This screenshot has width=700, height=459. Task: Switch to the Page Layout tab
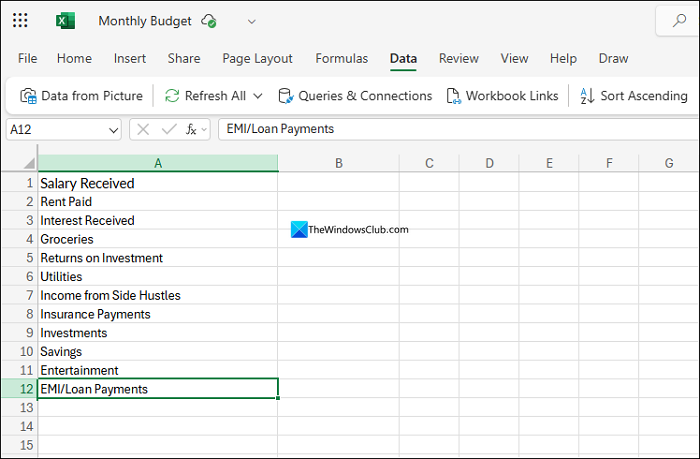pos(257,58)
